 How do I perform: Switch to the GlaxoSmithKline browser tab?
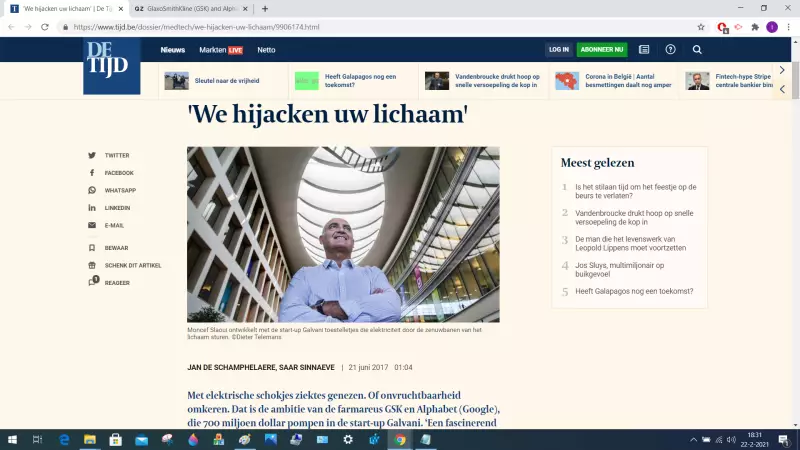coord(190,9)
